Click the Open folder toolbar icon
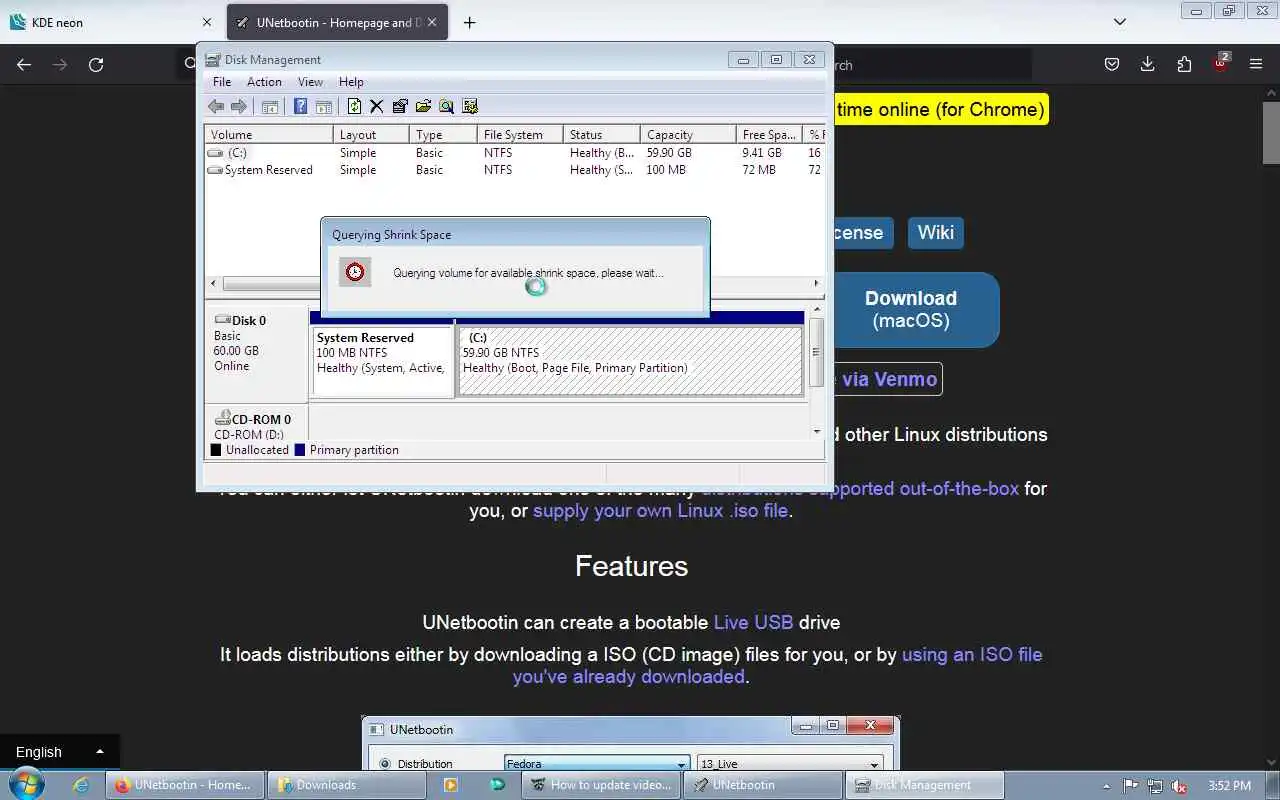 (x=423, y=107)
